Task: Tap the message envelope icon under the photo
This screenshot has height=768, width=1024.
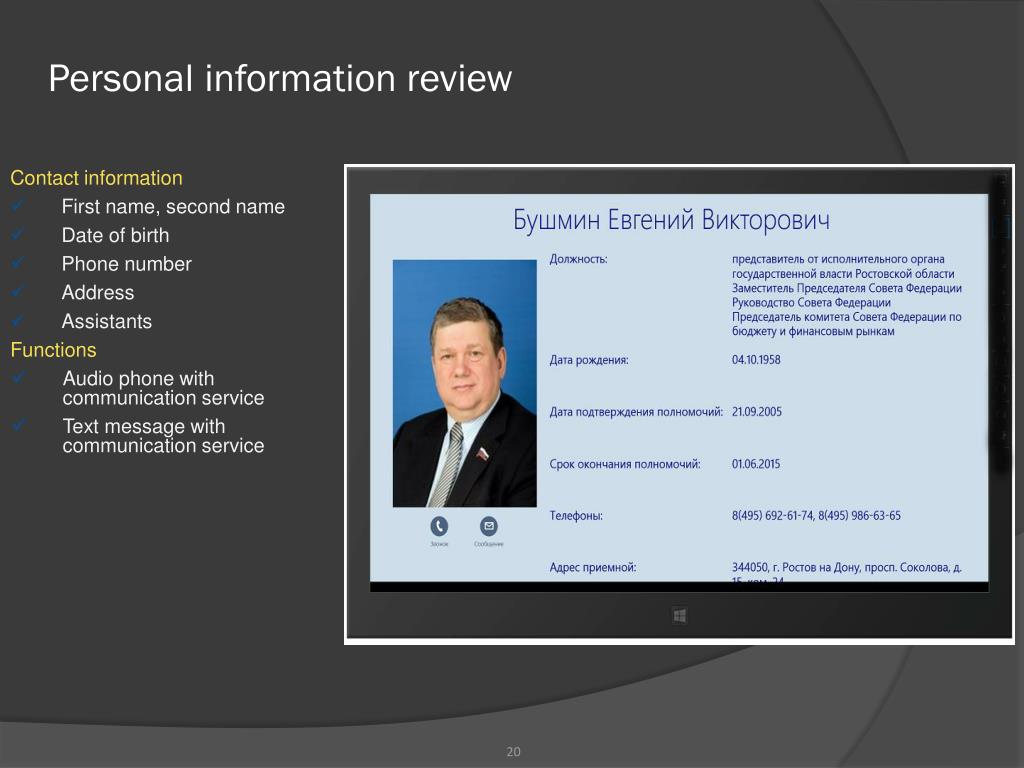Action: tap(488, 526)
